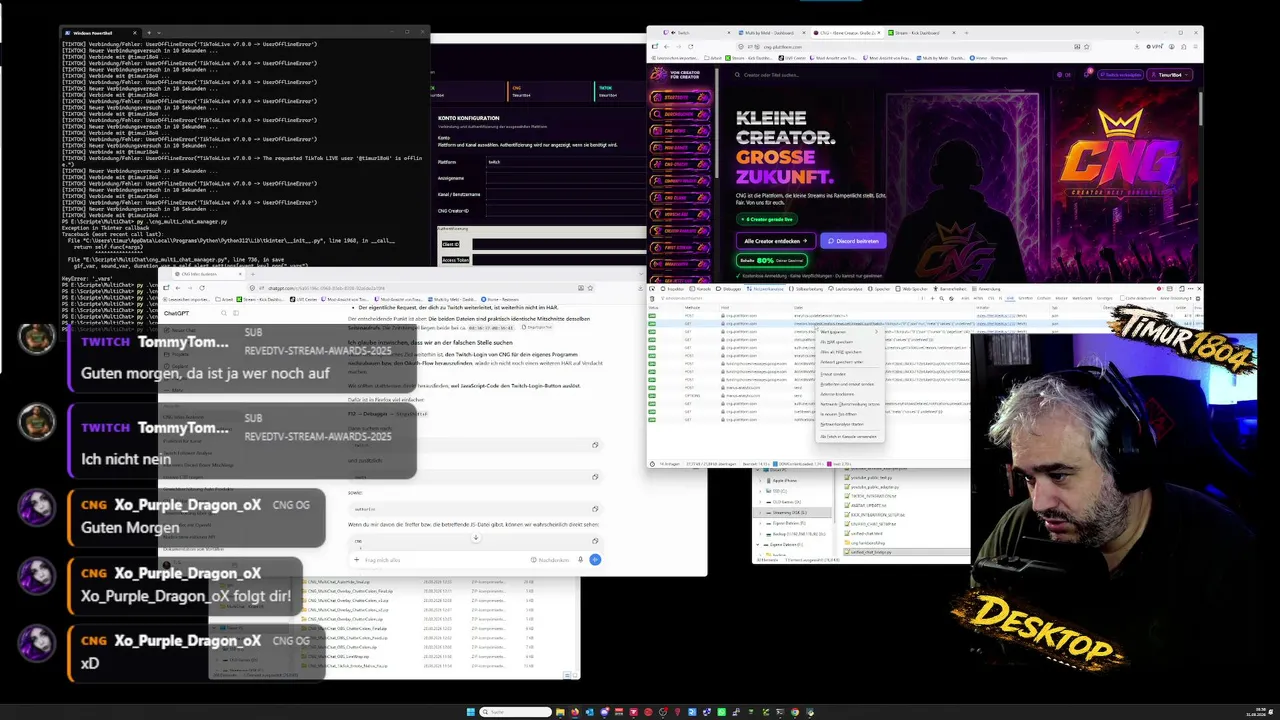
Task: Toggle the XHR network filter
Action: [1010, 298]
